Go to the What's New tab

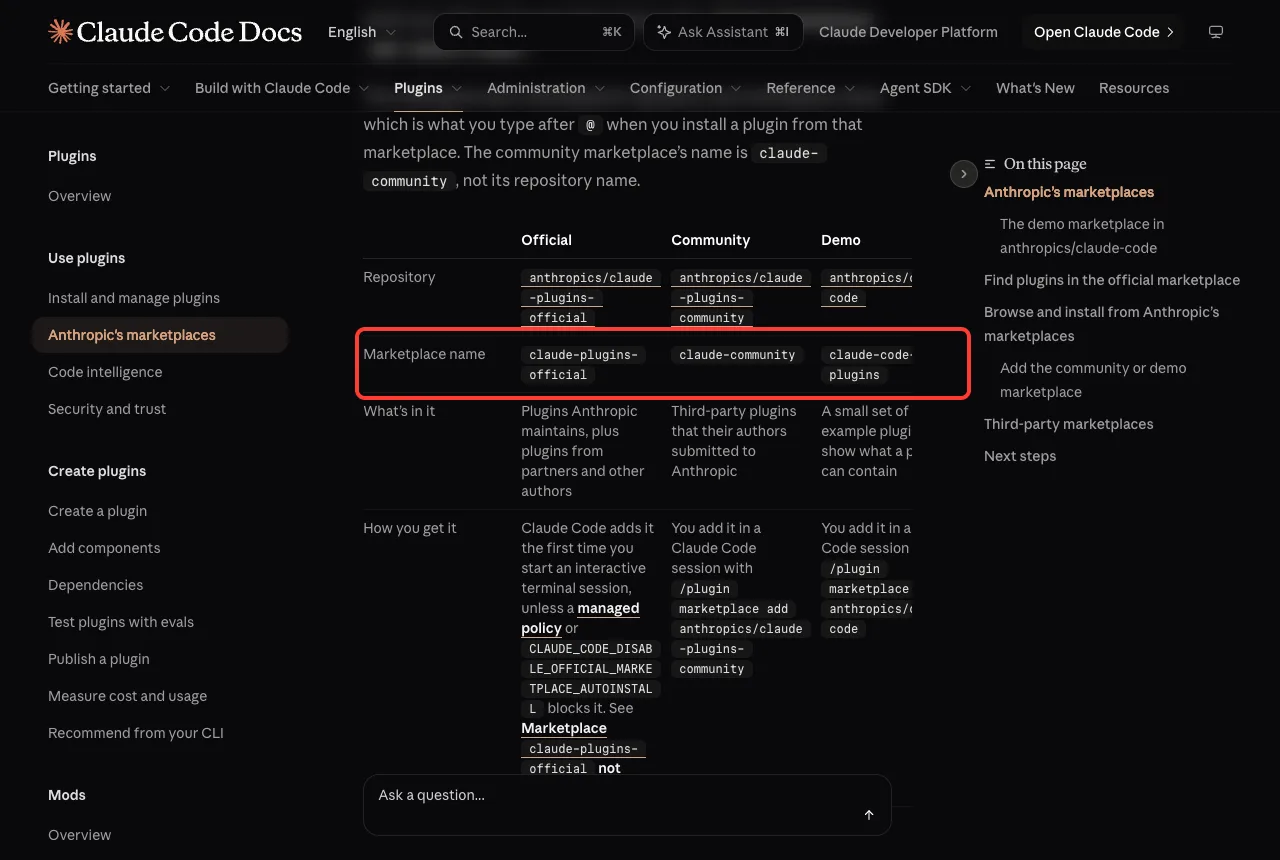[1035, 88]
